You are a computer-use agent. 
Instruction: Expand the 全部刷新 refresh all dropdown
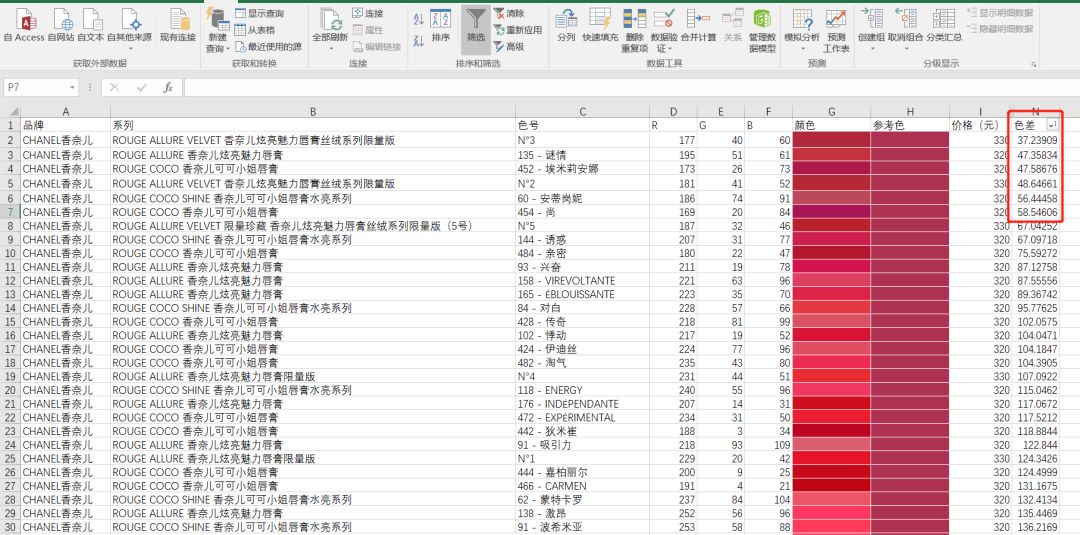pos(330,48)
